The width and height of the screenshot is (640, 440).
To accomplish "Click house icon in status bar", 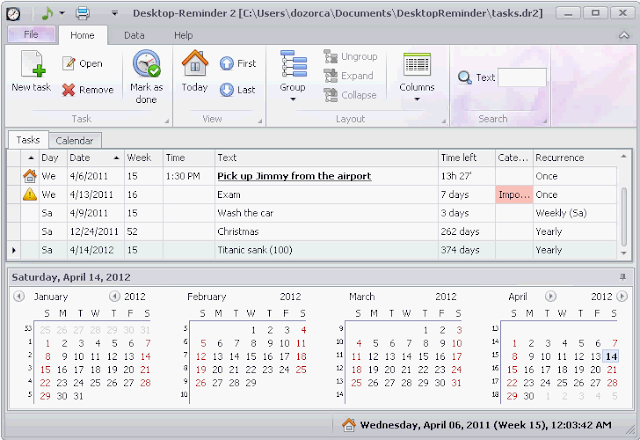I will click(x=349, y=425).
